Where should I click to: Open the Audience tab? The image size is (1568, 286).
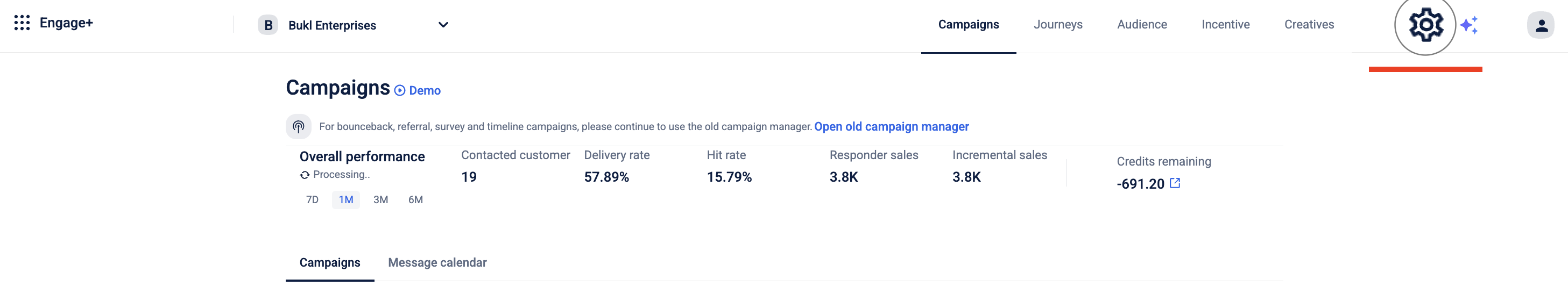[x=1142, y=24]
